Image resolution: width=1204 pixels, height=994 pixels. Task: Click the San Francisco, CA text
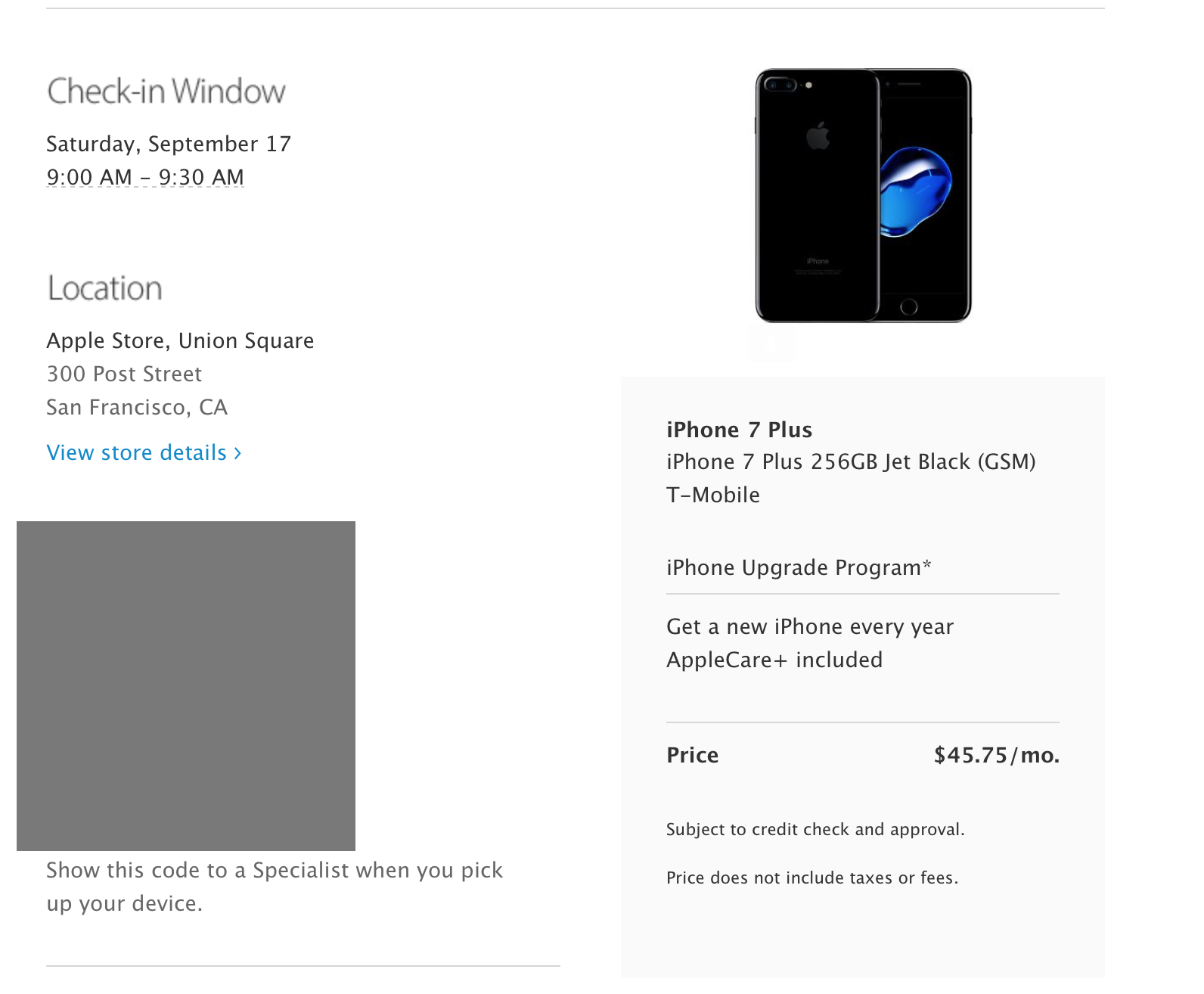(137, 407)
